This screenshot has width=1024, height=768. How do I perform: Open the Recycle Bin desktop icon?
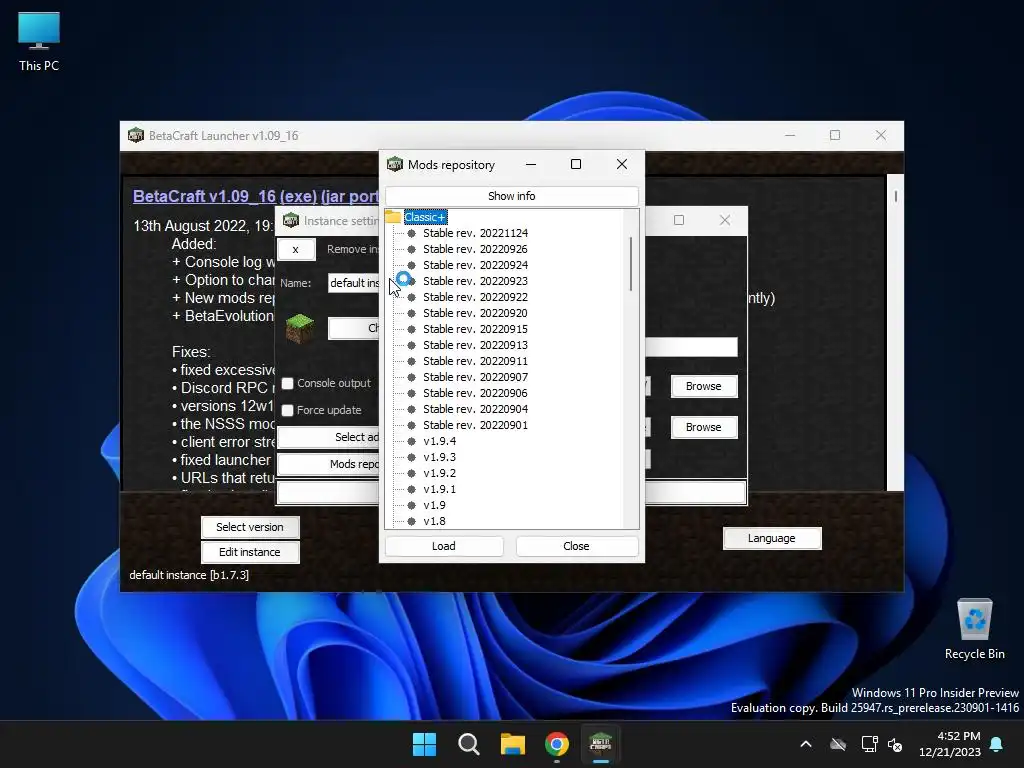[x=974, y=630]
